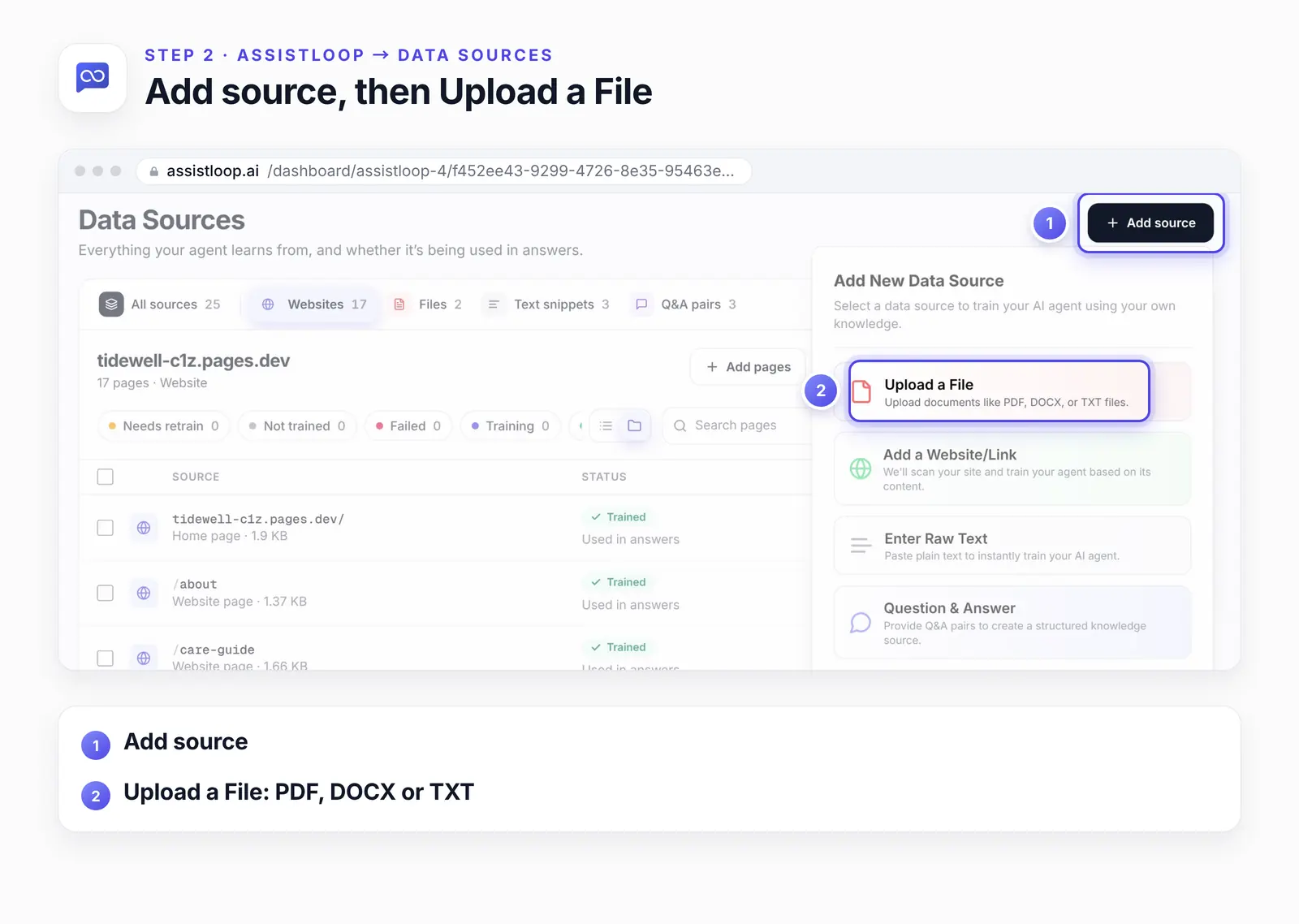
Task: Open the All sources tab
Action: pos(160,304)
